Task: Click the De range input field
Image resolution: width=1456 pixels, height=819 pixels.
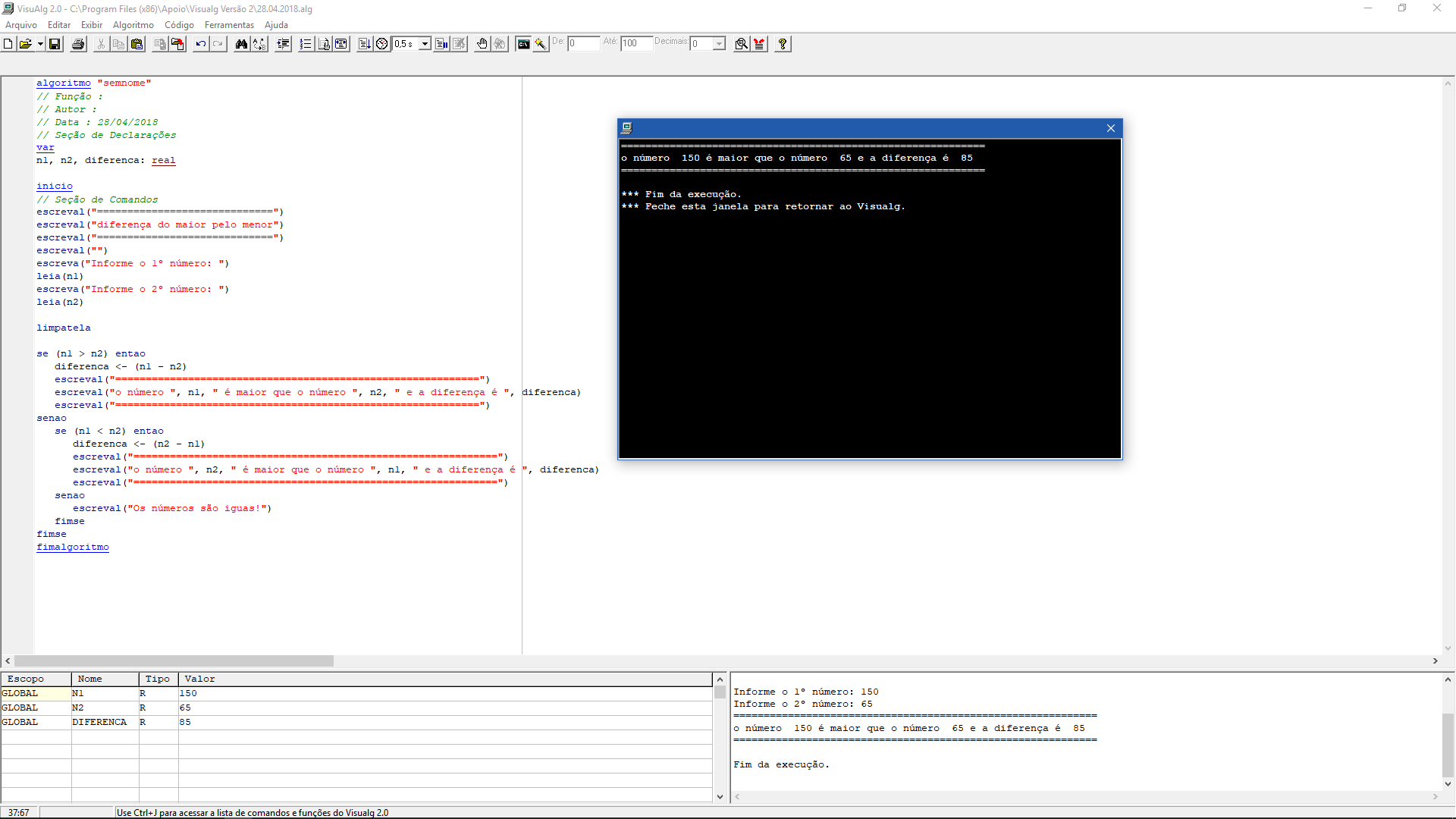Action: click(583, 44)
